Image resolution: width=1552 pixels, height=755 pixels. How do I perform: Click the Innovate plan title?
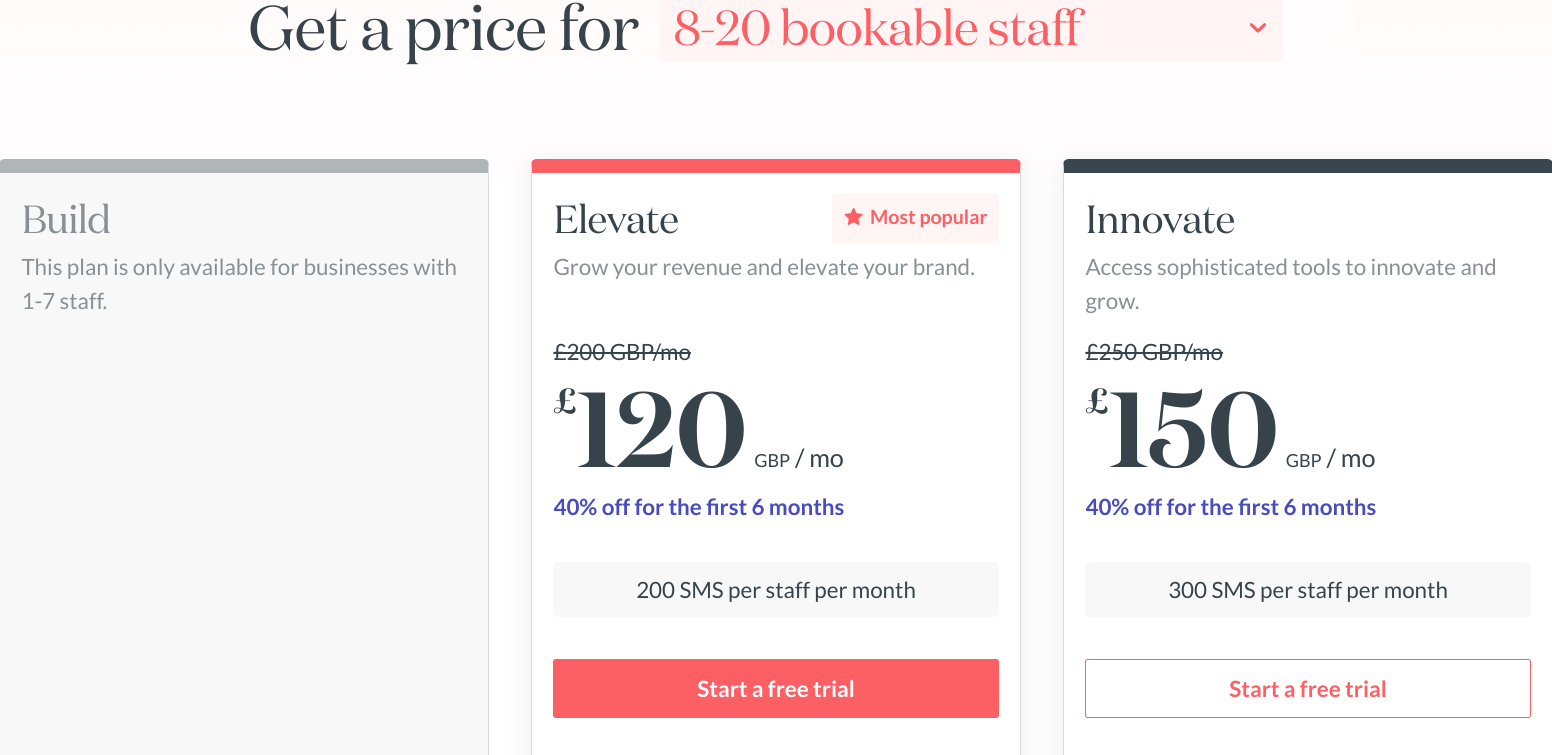[1160, 220]
